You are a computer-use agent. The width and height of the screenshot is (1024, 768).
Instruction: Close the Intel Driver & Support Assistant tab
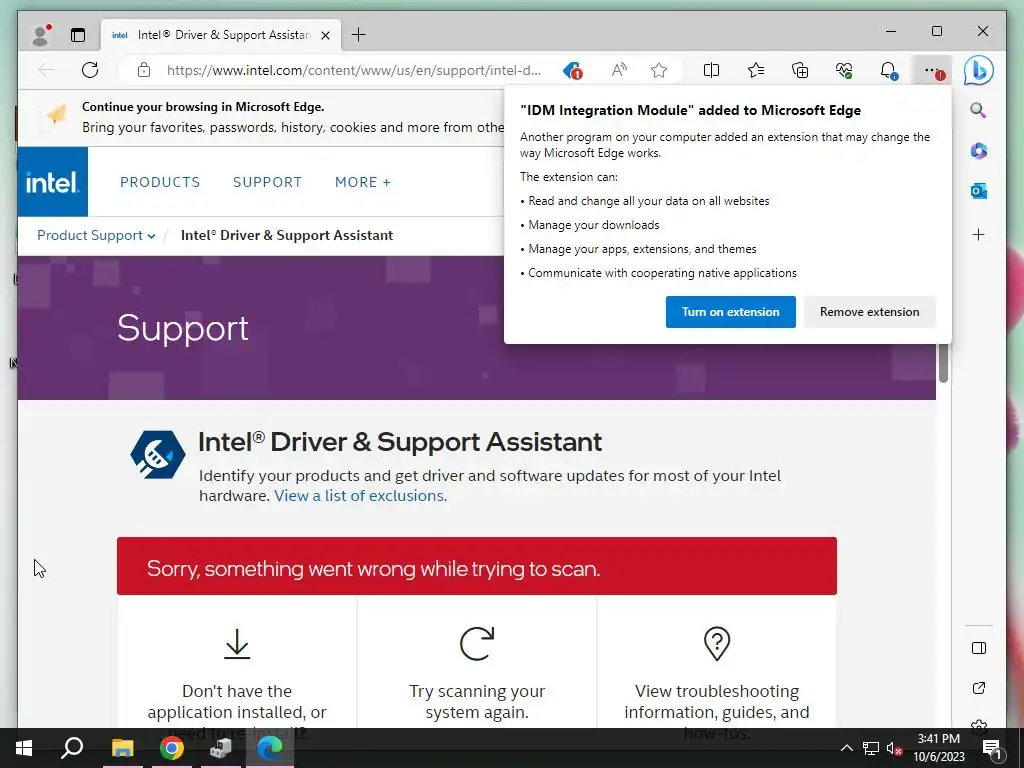point(325,35)
